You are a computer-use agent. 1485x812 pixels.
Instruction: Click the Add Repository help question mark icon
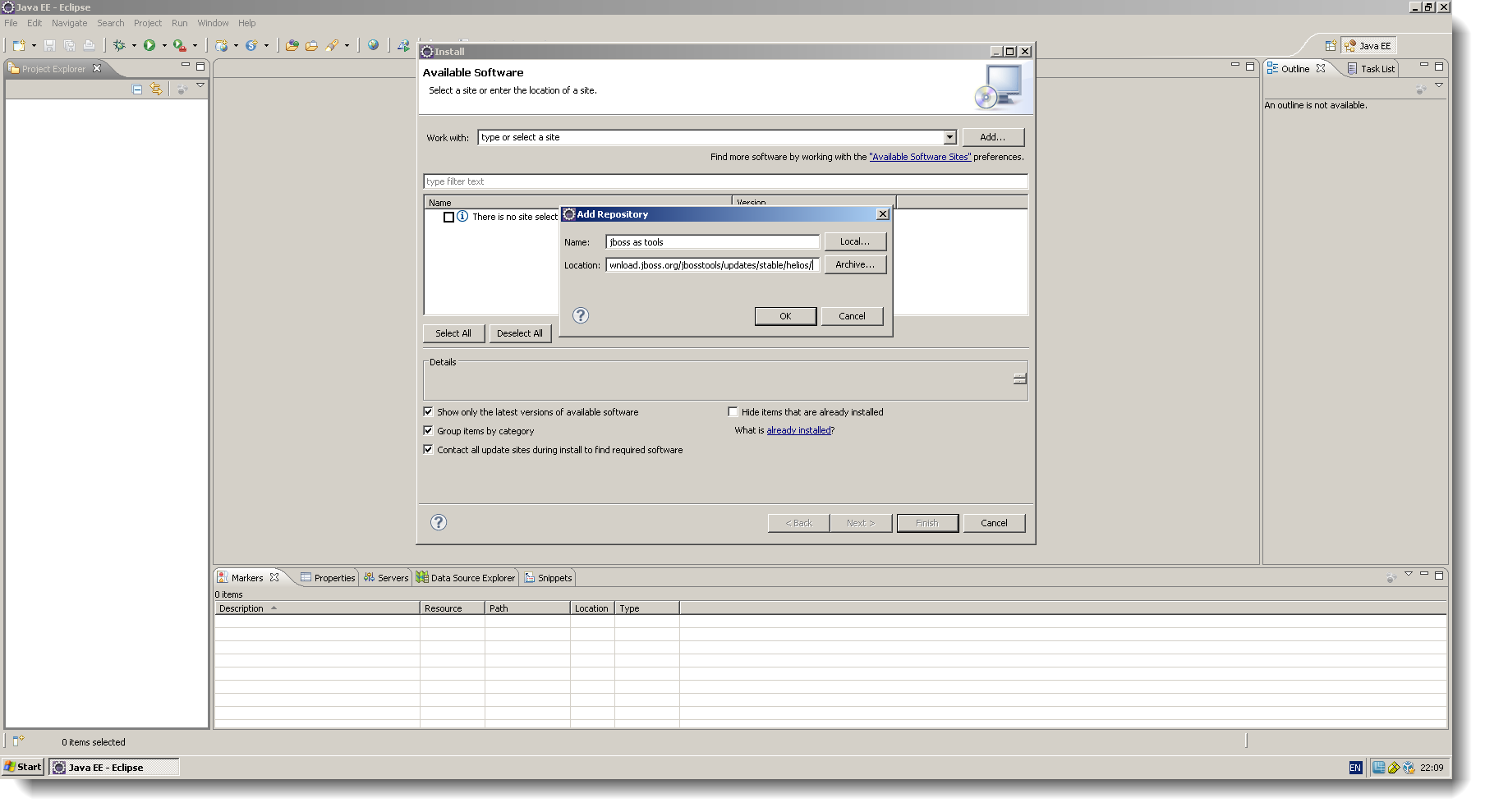[x=581, y=315]
